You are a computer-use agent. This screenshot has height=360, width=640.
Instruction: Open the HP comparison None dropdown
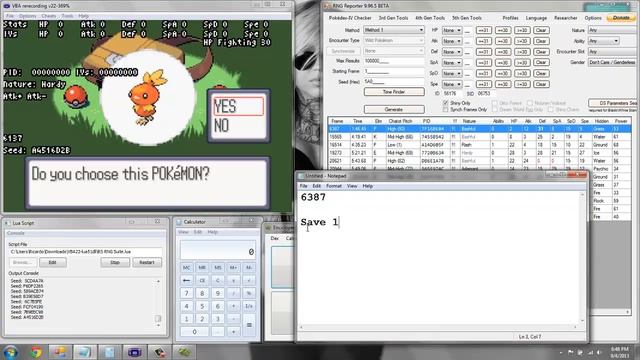click(452, 31)
